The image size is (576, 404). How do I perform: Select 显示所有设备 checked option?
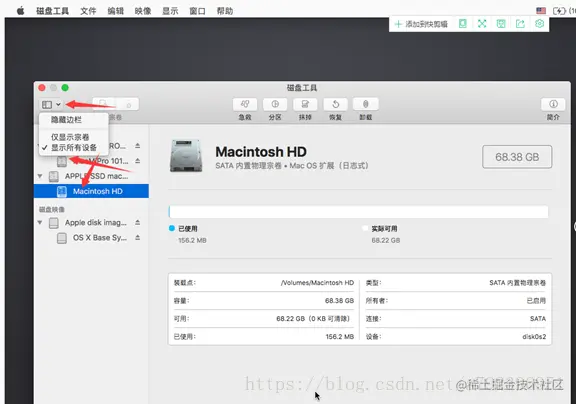click(x=74, y=148)
